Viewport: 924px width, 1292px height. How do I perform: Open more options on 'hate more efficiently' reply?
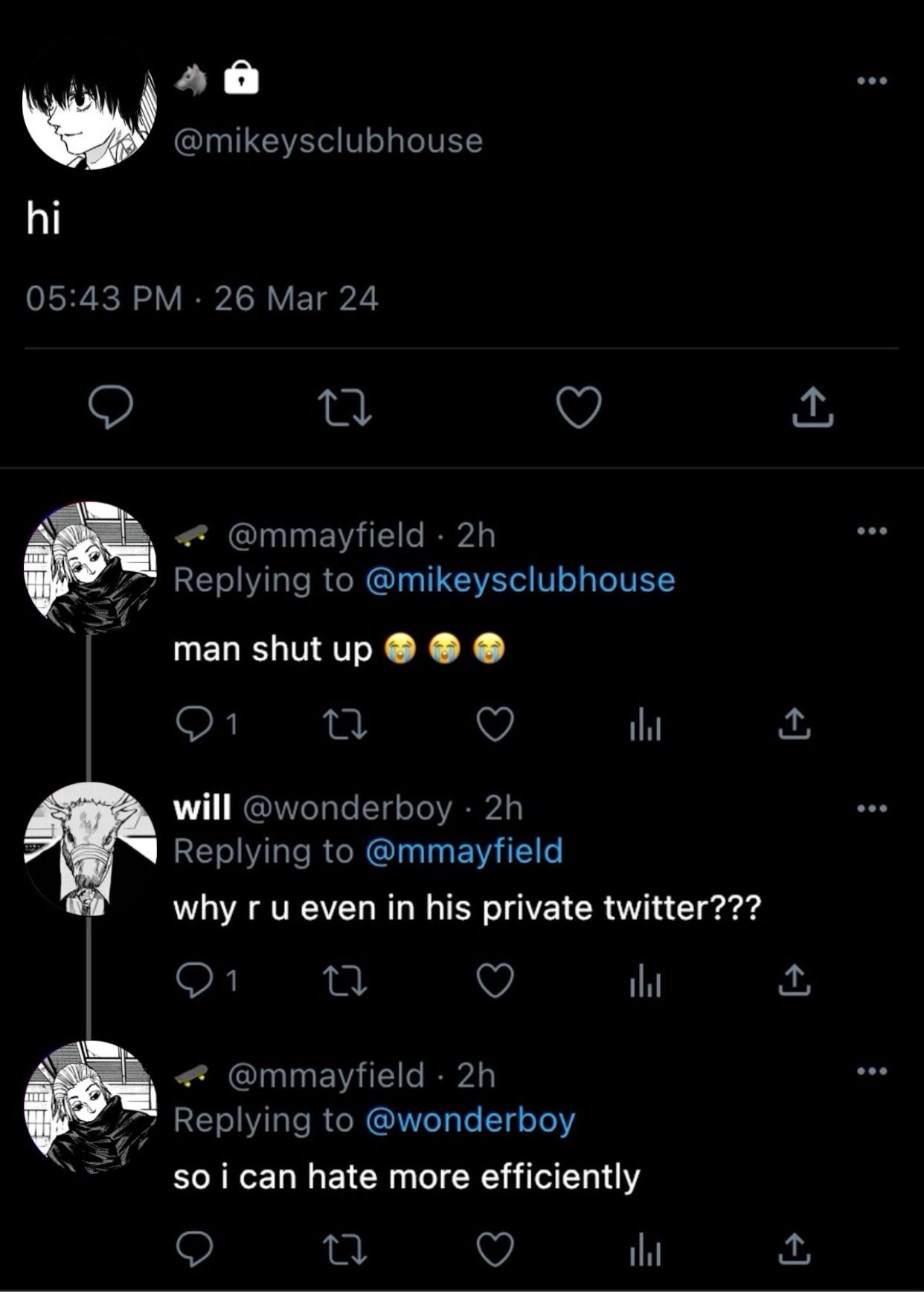coord(872,1071)
